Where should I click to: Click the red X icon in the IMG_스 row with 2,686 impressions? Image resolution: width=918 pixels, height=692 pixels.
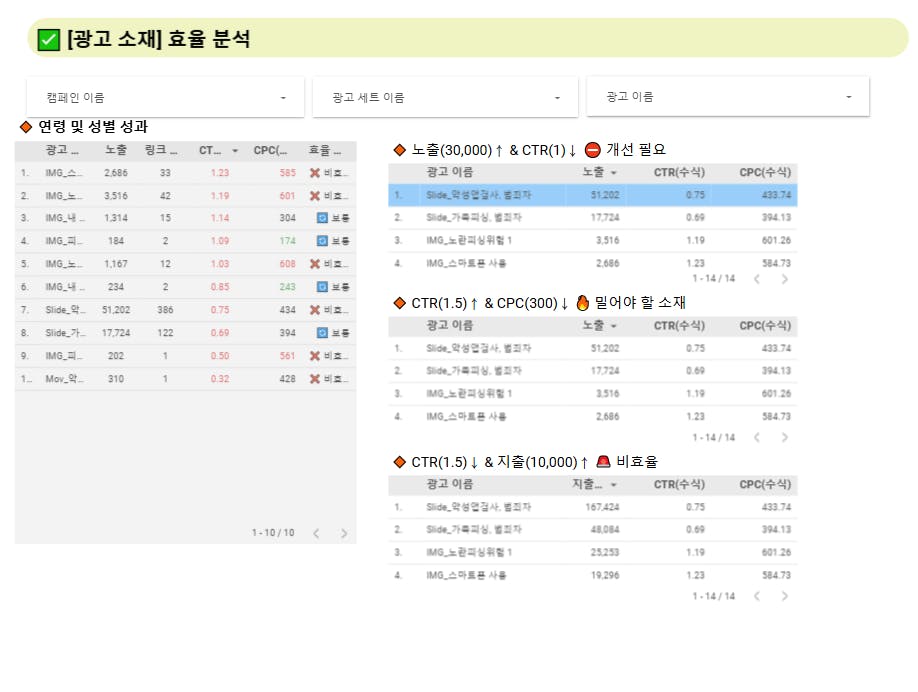pos(314,173)
